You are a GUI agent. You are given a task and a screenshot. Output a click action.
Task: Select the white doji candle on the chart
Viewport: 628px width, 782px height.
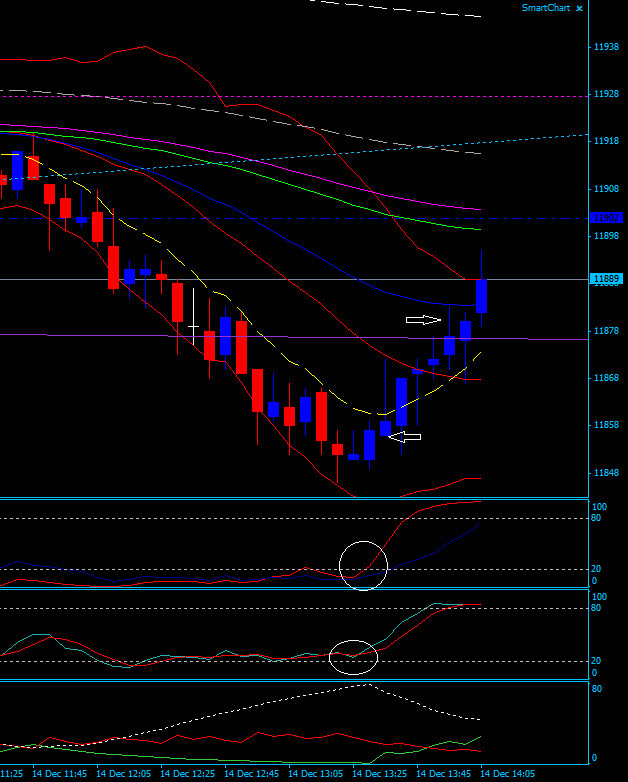click(193, 325)
